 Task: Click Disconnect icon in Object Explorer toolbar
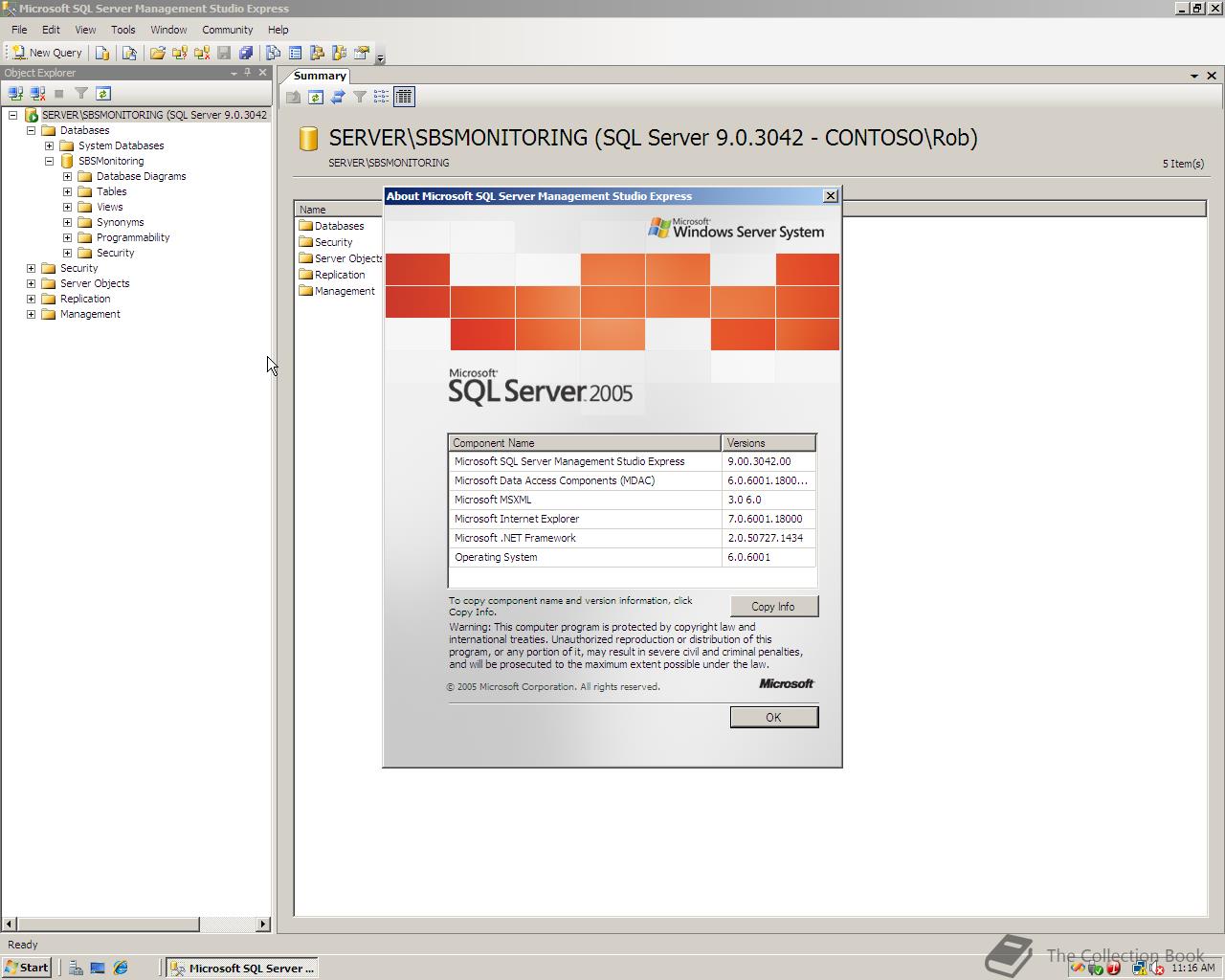37,93
